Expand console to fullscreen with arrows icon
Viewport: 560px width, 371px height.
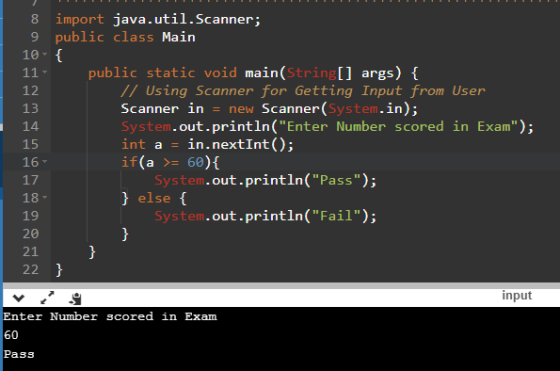47,298
